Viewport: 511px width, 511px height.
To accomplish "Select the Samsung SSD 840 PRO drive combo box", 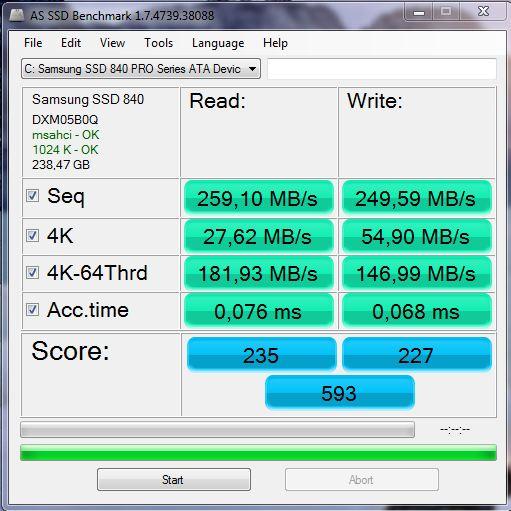I will point(141,69).
